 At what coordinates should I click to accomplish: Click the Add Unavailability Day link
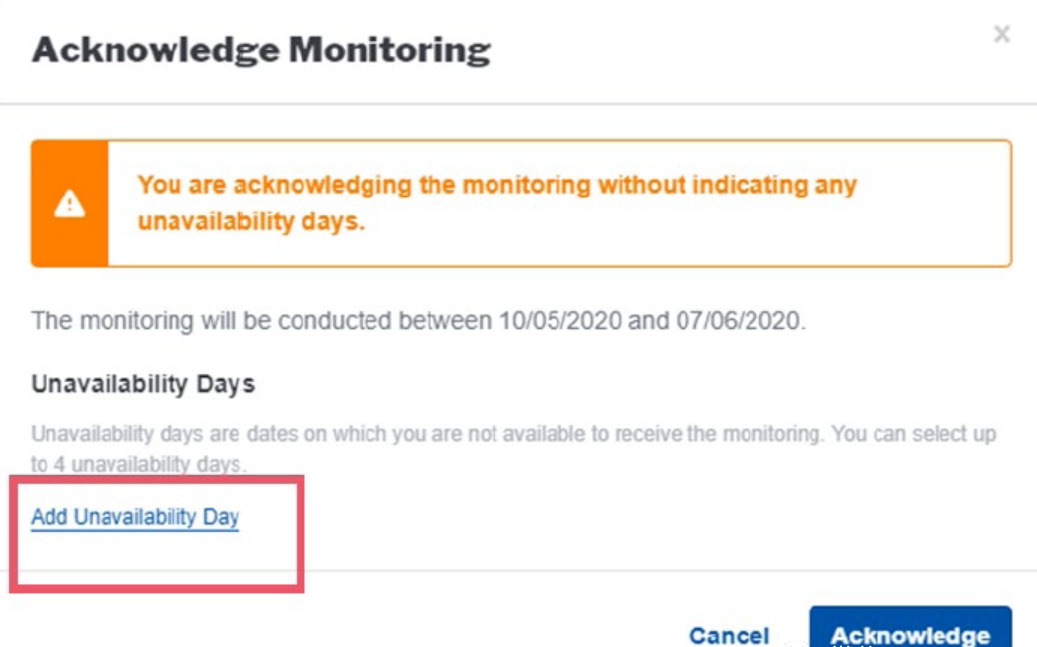pos(135,517)
